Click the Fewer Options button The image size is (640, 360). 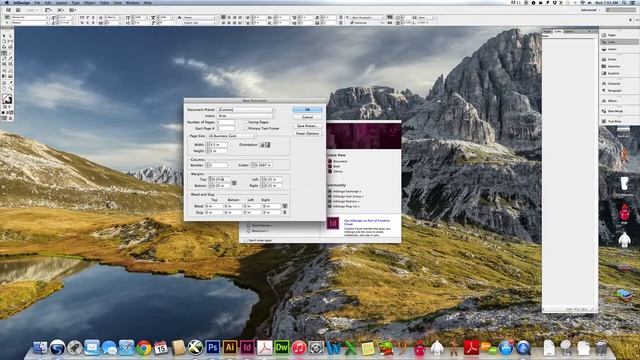click(x=307, y=133)
